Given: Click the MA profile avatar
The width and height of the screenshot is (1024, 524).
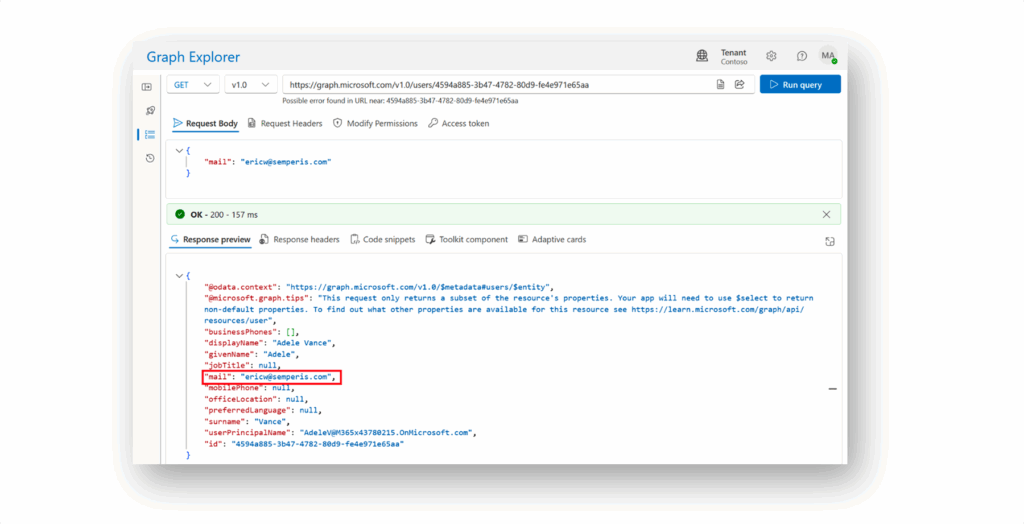Looking at the screenshot, I should pos(828,56).
